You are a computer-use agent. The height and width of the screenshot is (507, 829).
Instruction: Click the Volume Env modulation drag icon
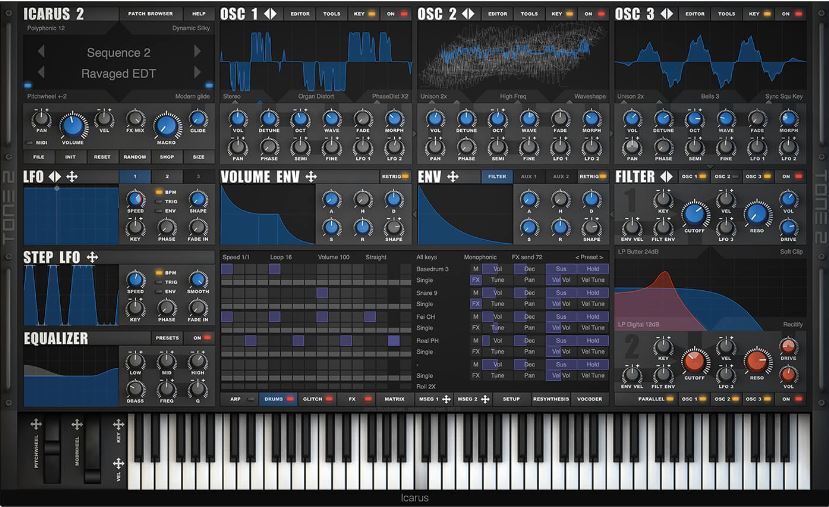(311, 176)
